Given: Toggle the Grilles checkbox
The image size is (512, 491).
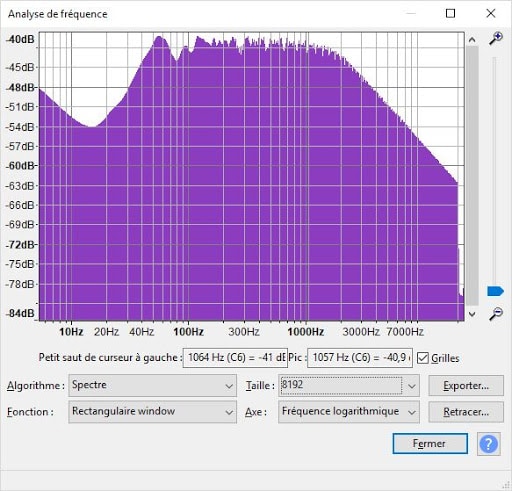Looking at the screenshot, I should (423, 358).
